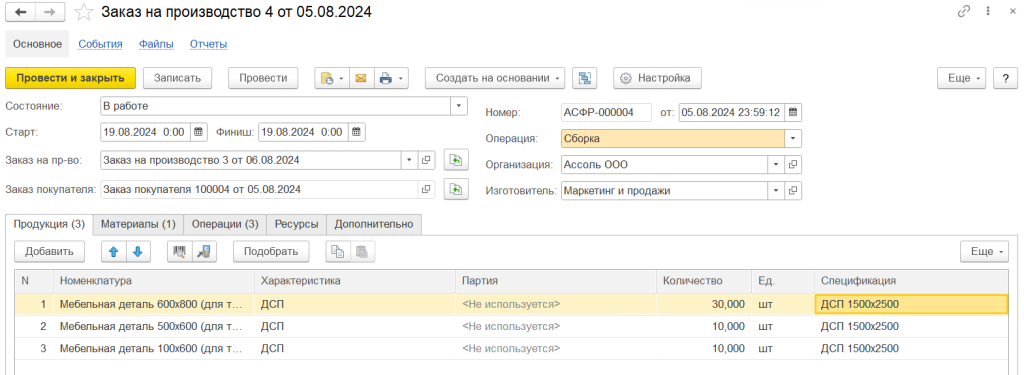Screen dimensions: 1024x375
Task: Open the related documents structure icon
Action: pos(584,78)
